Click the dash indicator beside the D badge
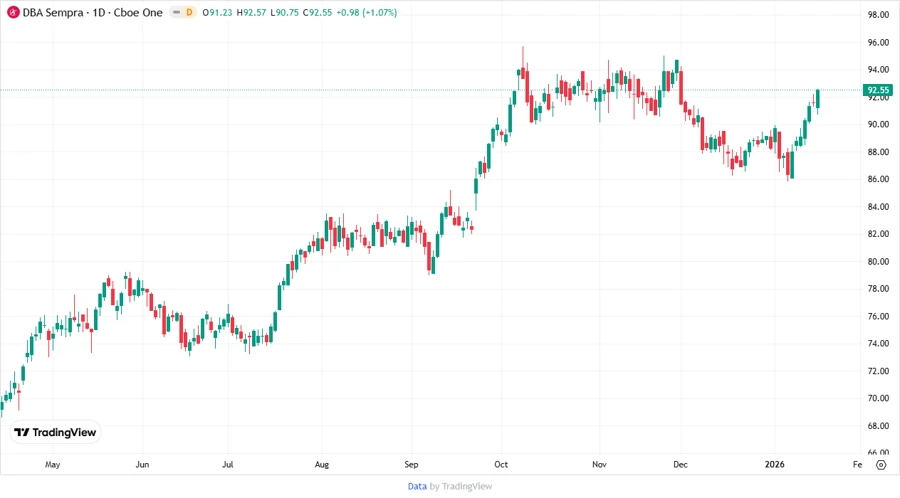900x498 pixels. (176, 12)
